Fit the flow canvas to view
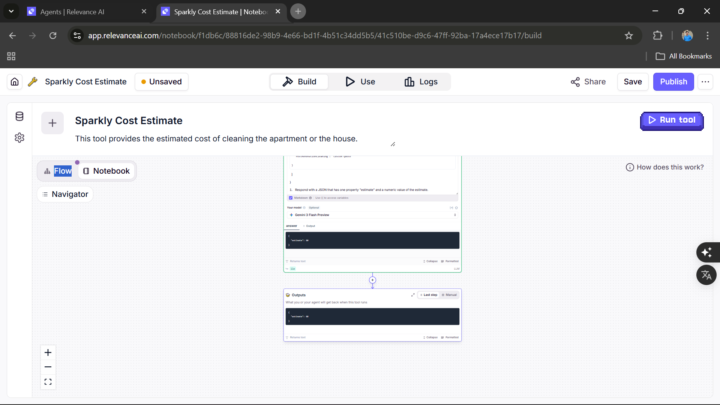 pos(48,382)
